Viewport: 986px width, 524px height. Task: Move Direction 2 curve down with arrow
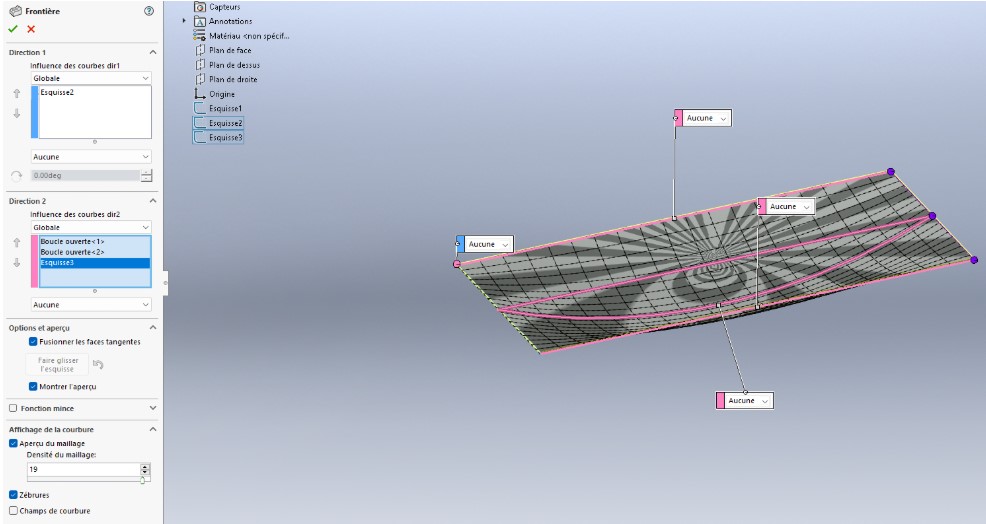click(16, 263)
